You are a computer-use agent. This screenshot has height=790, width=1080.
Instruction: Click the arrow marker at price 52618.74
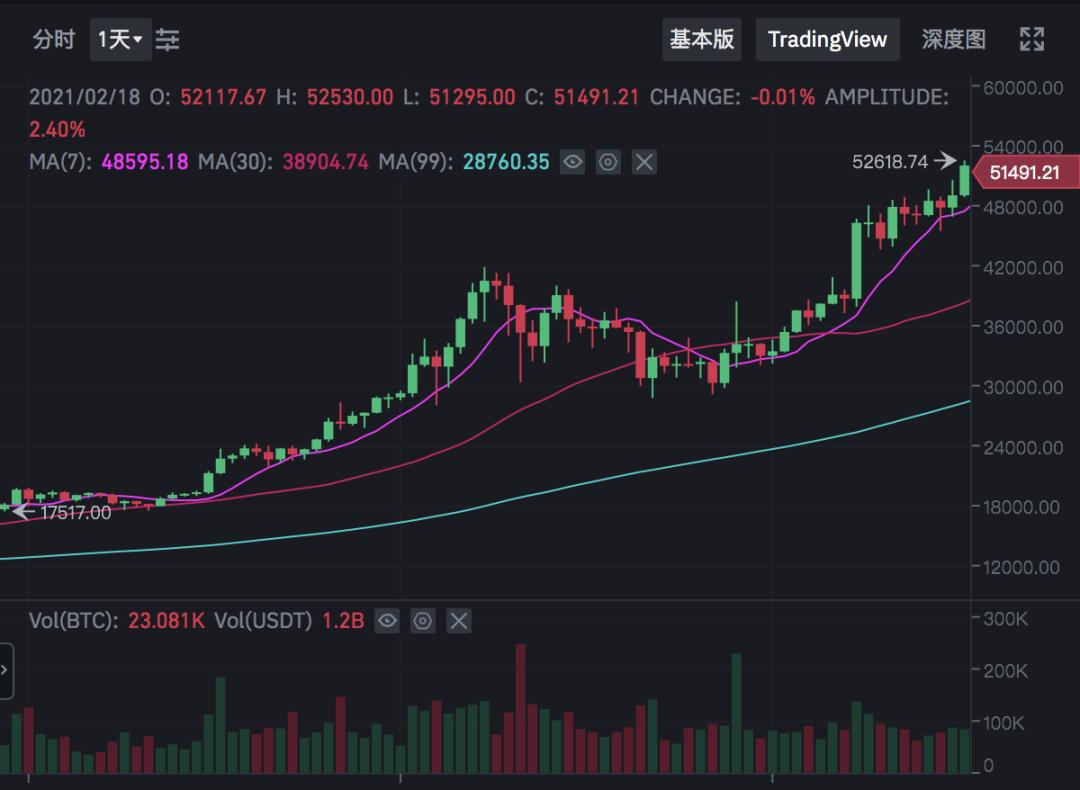(945, 158)
